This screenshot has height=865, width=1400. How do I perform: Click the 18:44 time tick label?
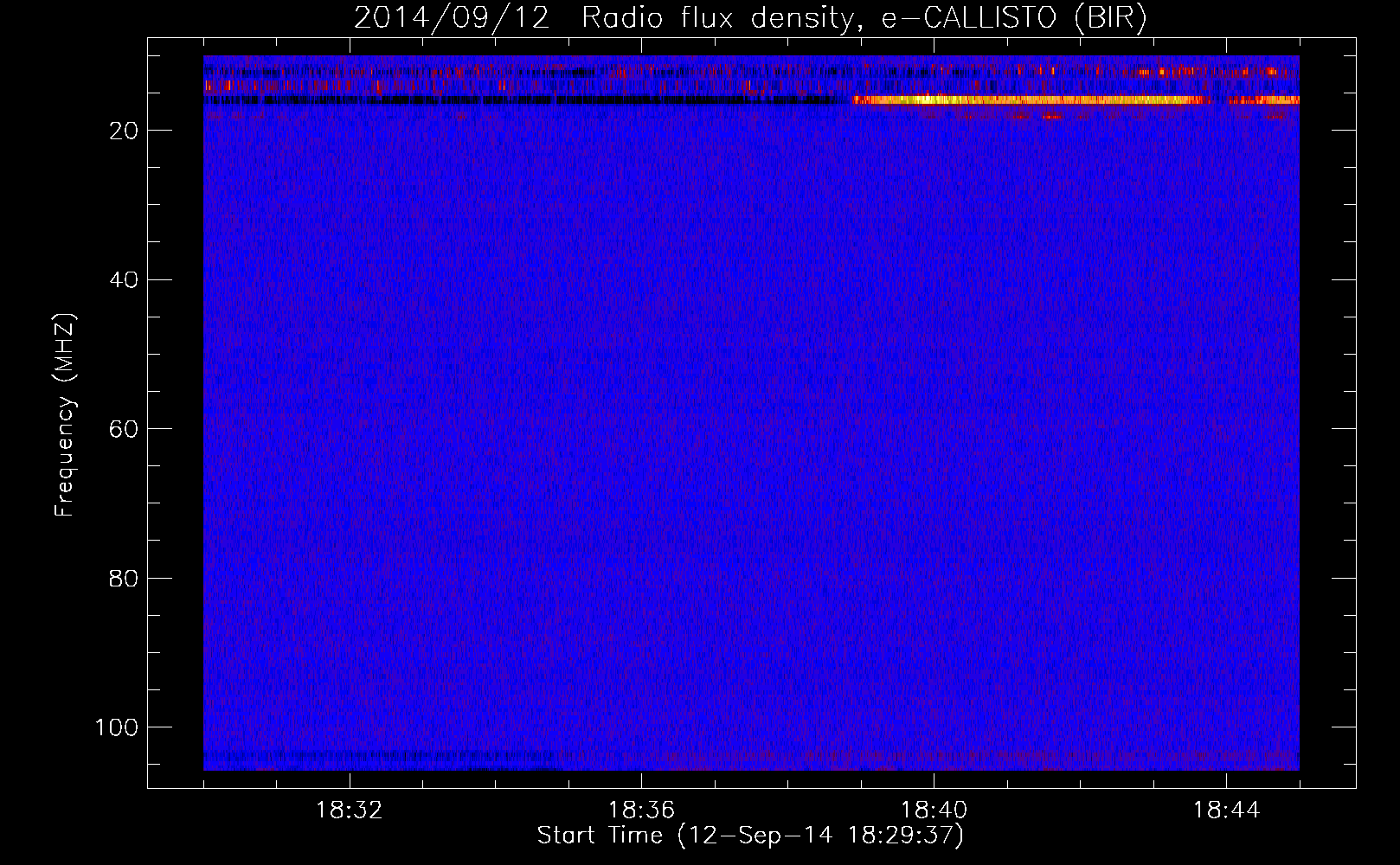[x=1226, y=811]
